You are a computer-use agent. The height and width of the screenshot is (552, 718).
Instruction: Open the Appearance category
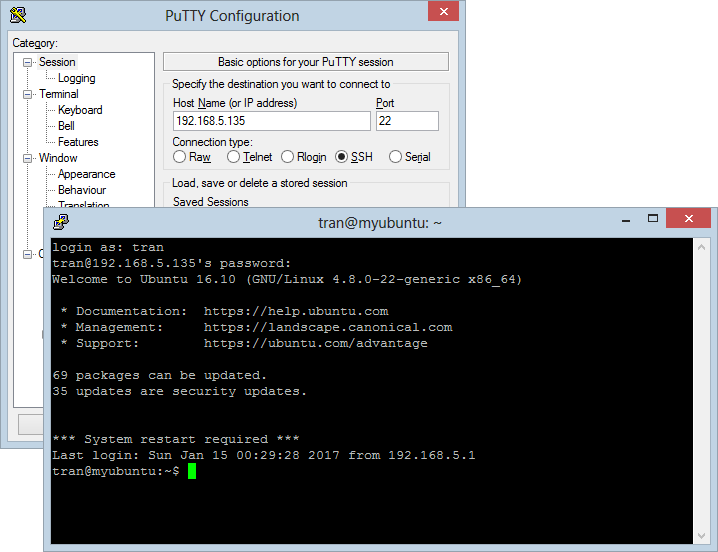(87, 174)
